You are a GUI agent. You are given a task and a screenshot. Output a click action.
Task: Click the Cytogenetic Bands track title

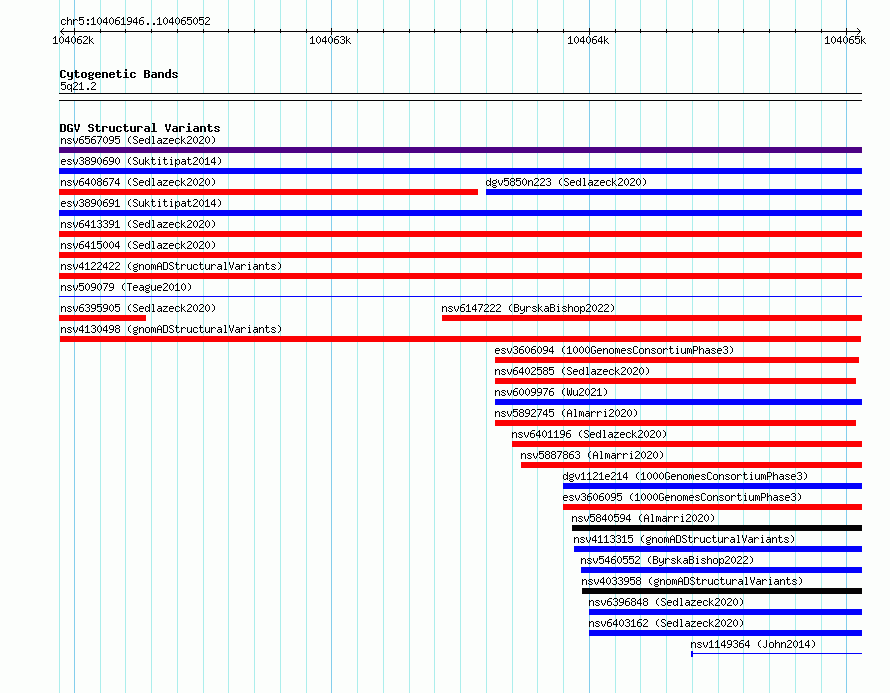coord(119,74)
